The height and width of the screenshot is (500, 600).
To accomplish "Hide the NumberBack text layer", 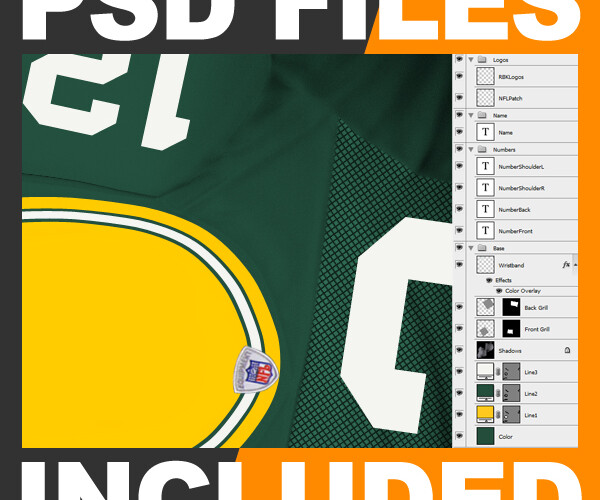I will 459,209.
